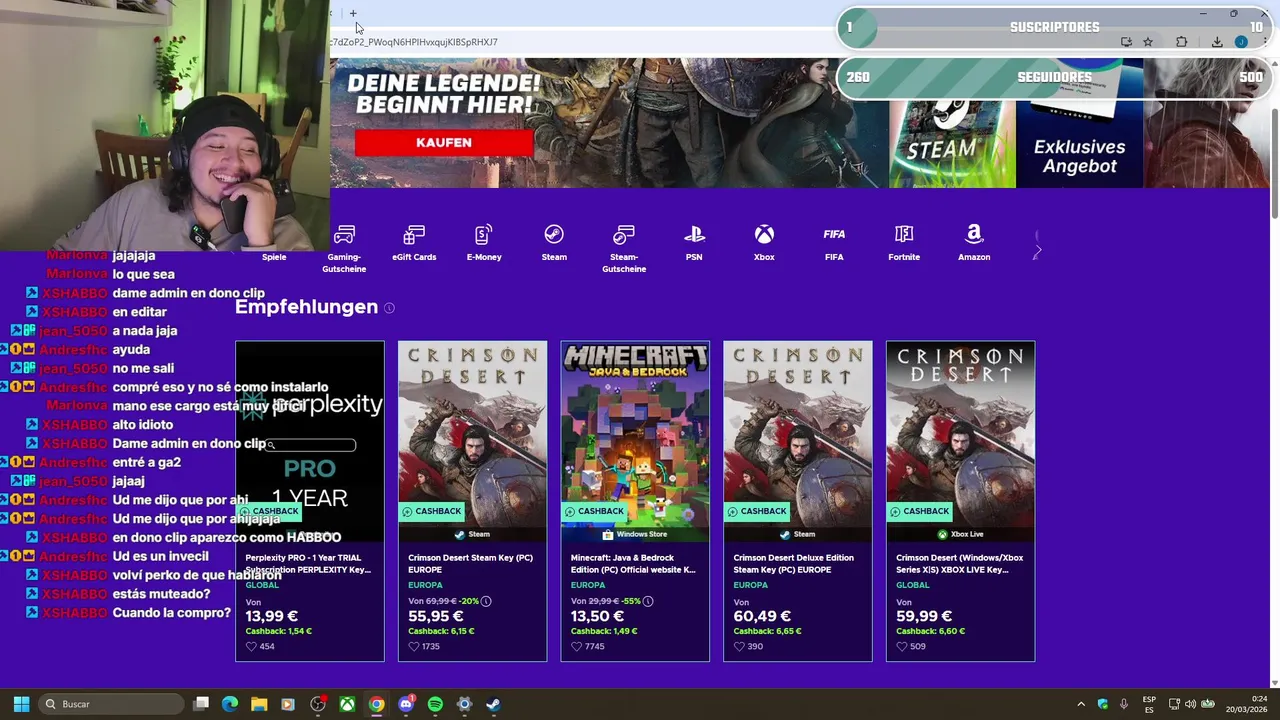
Task: Open a new browser tab with plus
Action: 353,13
